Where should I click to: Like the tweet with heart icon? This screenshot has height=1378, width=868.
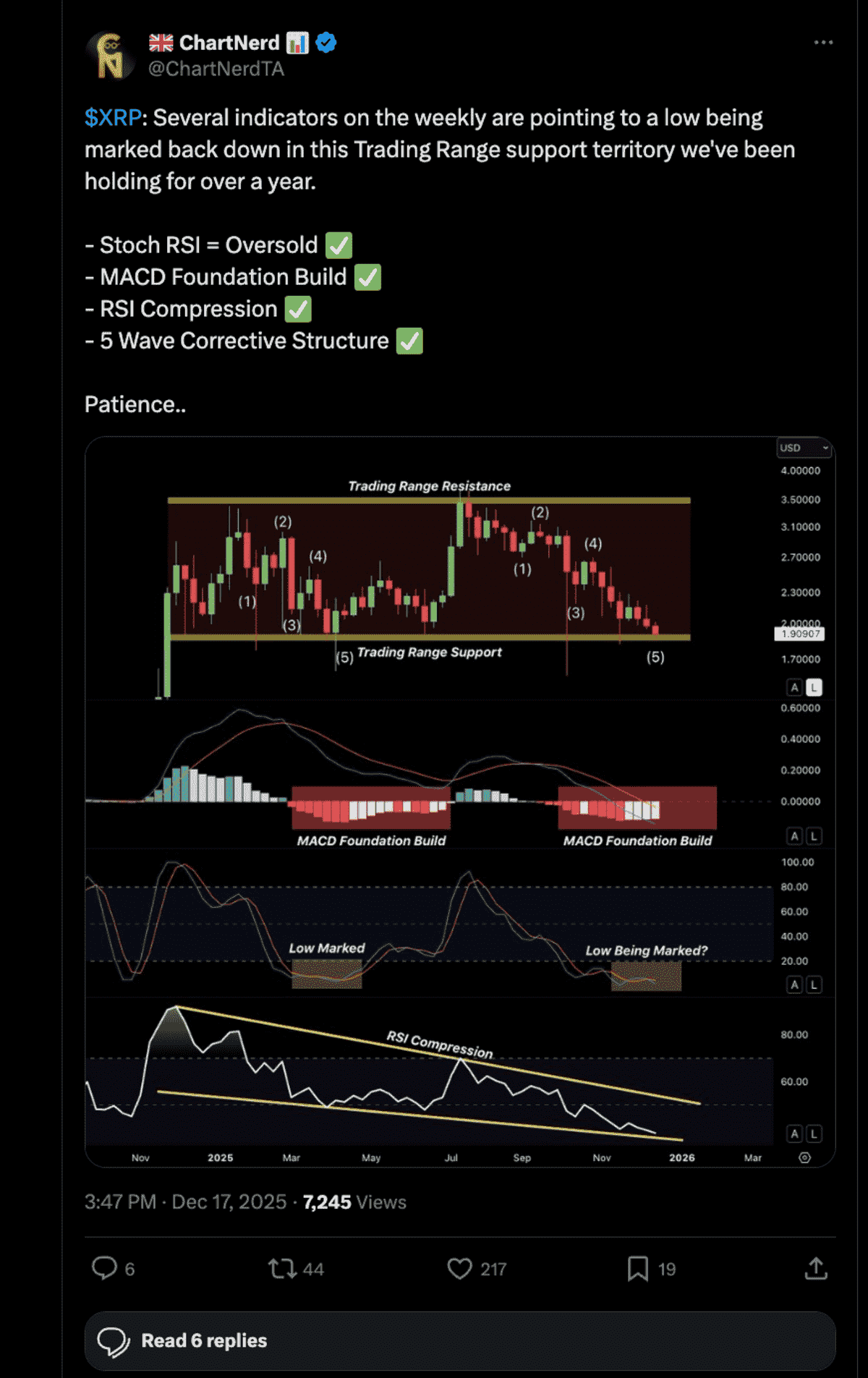pyautogui.click(x=459, y=1268)
